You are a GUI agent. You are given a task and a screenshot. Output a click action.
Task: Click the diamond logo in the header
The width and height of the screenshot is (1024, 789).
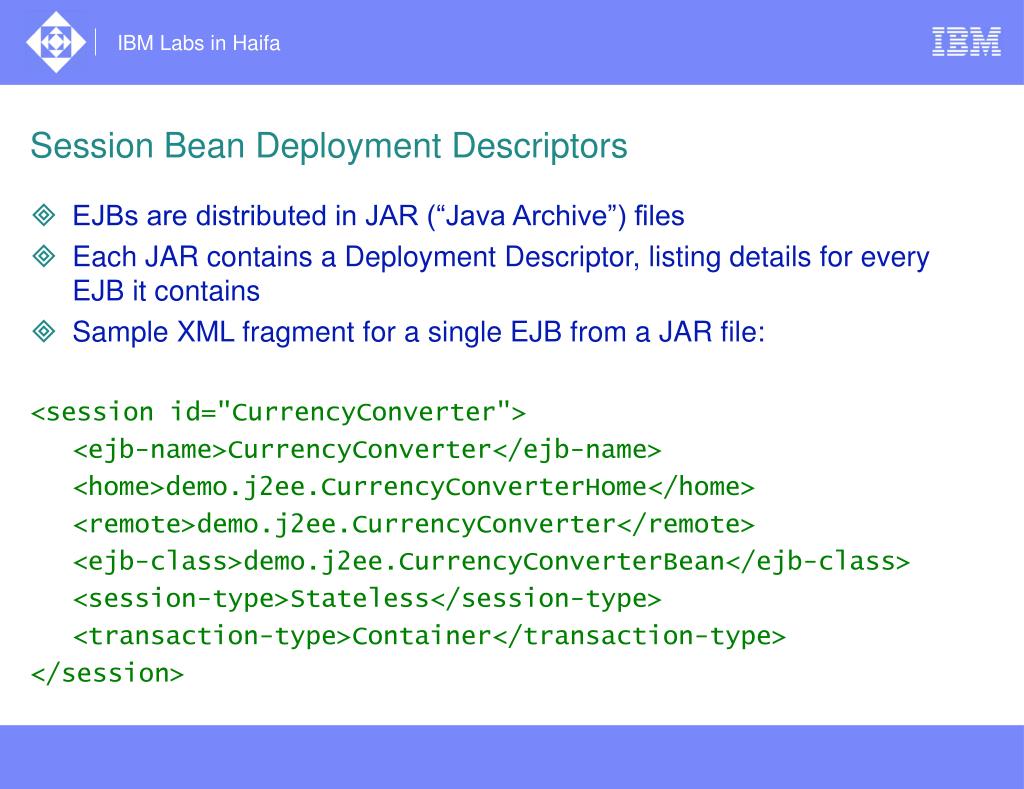(56, 42)
